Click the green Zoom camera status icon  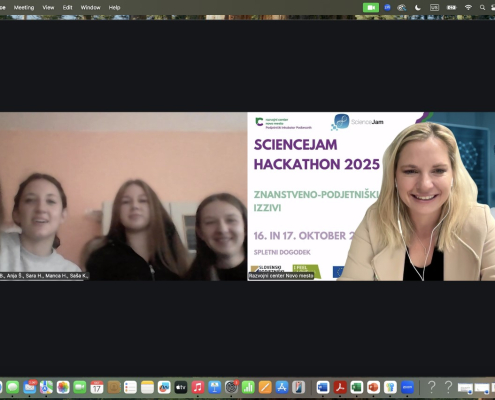[371, 7]
